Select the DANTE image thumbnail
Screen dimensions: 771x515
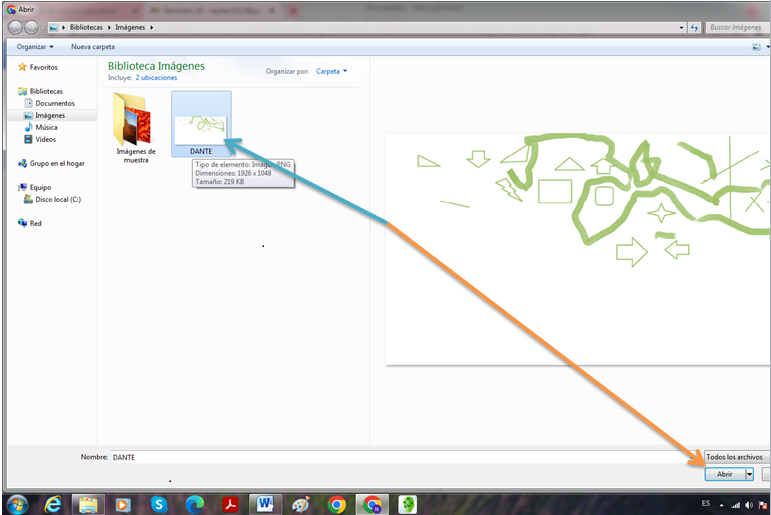pos(201,124)
